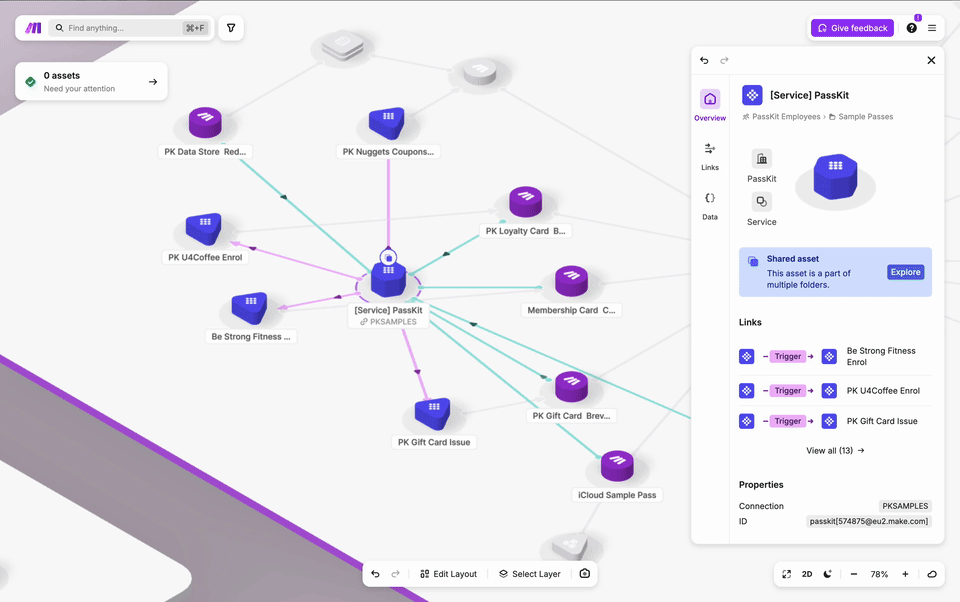Image resolution: width=960 pixels, height=602 pixels.
Task: Click undo in bottom layout toolbar
Action: pos(375,574)
